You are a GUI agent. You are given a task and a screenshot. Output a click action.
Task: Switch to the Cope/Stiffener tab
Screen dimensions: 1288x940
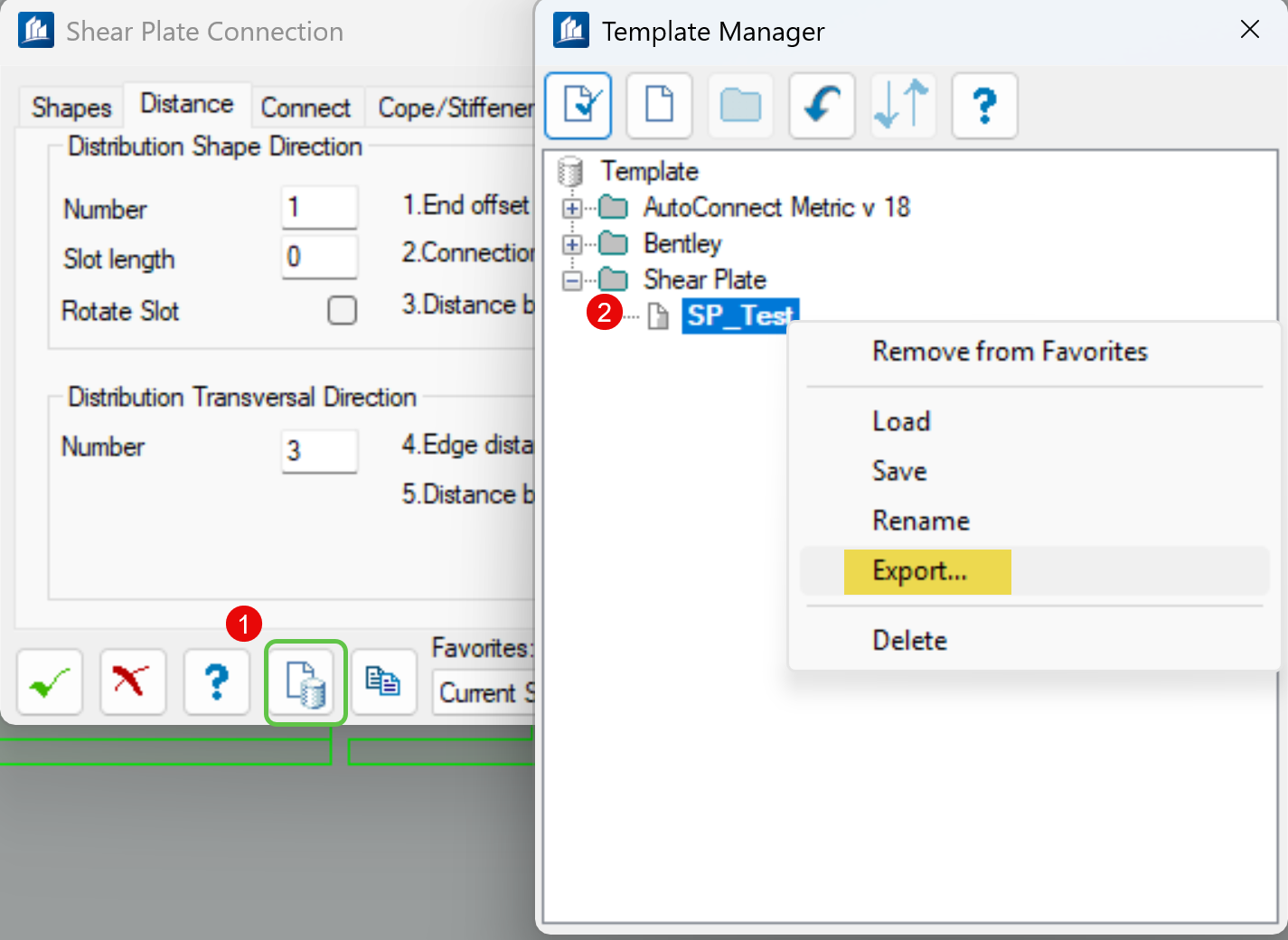pos(452,108)
